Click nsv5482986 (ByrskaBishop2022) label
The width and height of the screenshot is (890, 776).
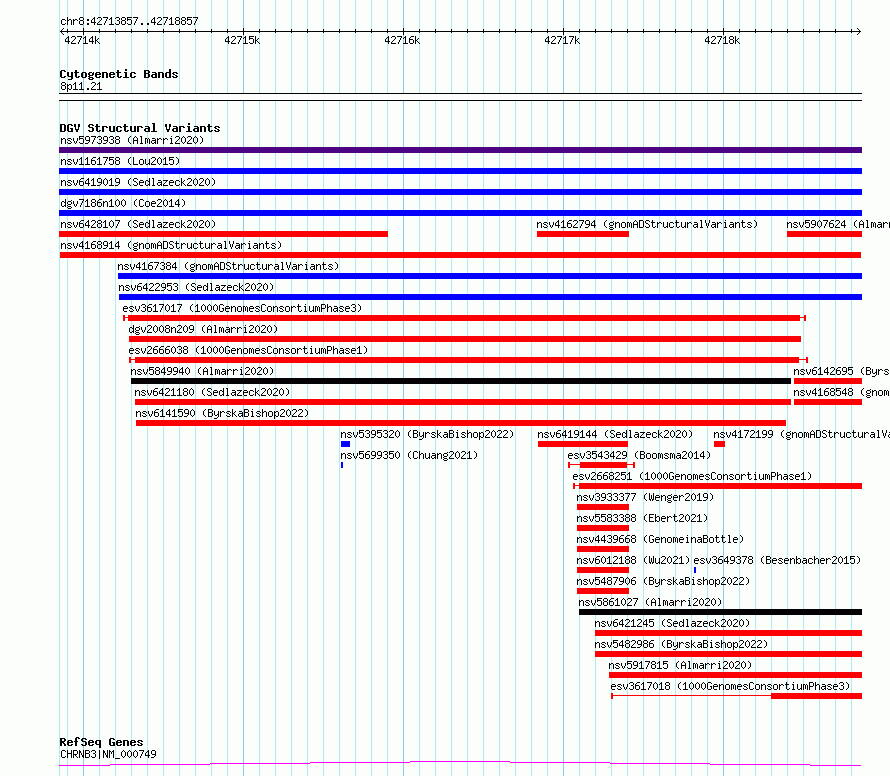pos(681,644)
